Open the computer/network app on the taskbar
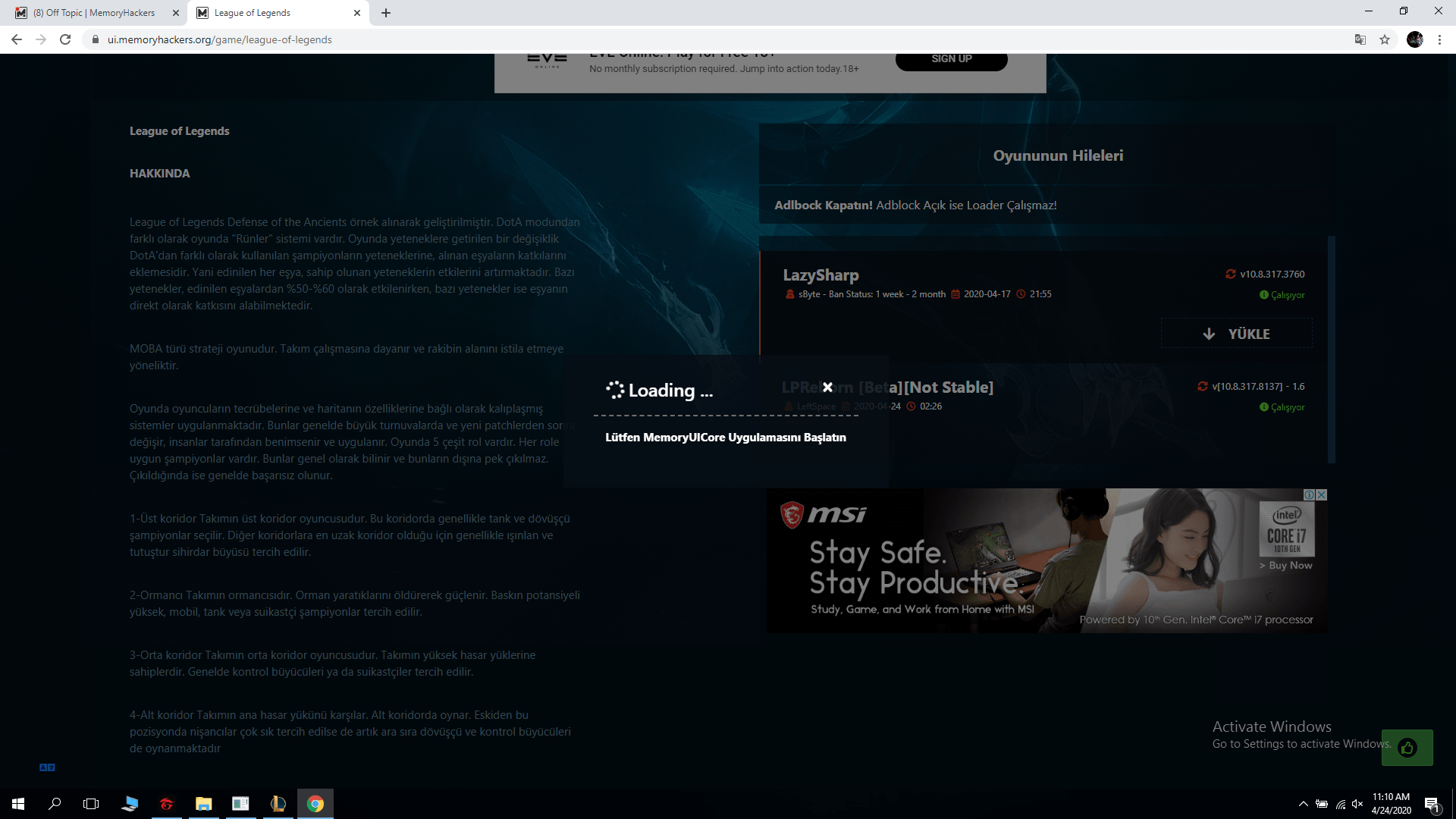1456x819 pixels. [130, 804]
